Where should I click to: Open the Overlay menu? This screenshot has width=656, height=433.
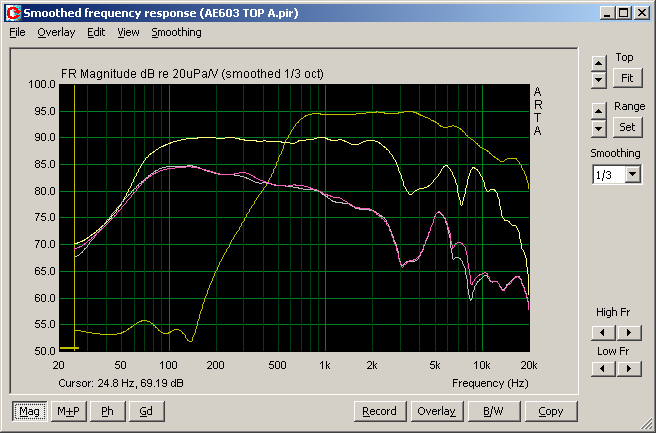pyautogui.click(x=56, y=32)
